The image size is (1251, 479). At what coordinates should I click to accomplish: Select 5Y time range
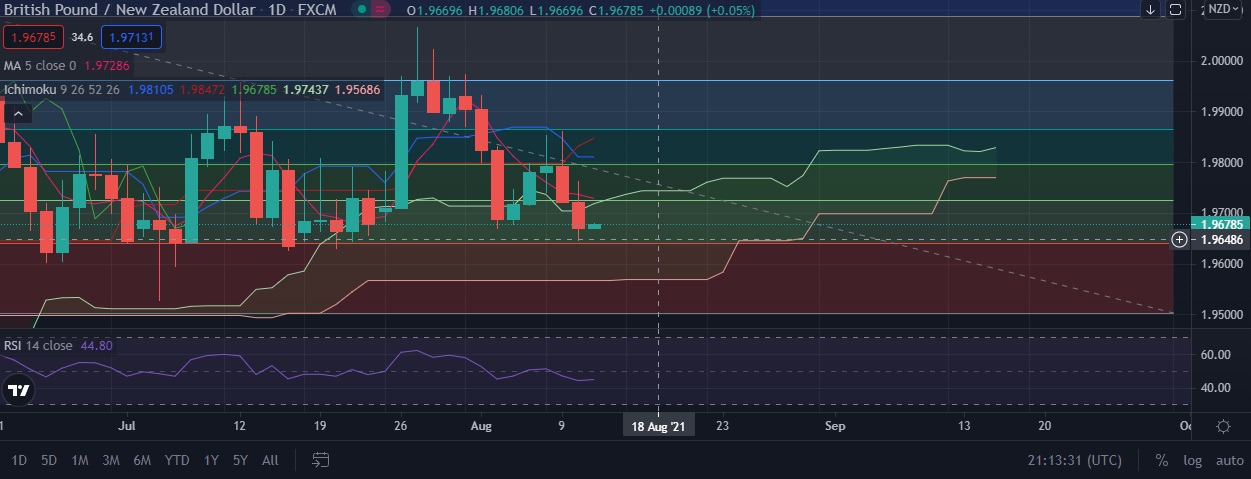click(240, 460)
